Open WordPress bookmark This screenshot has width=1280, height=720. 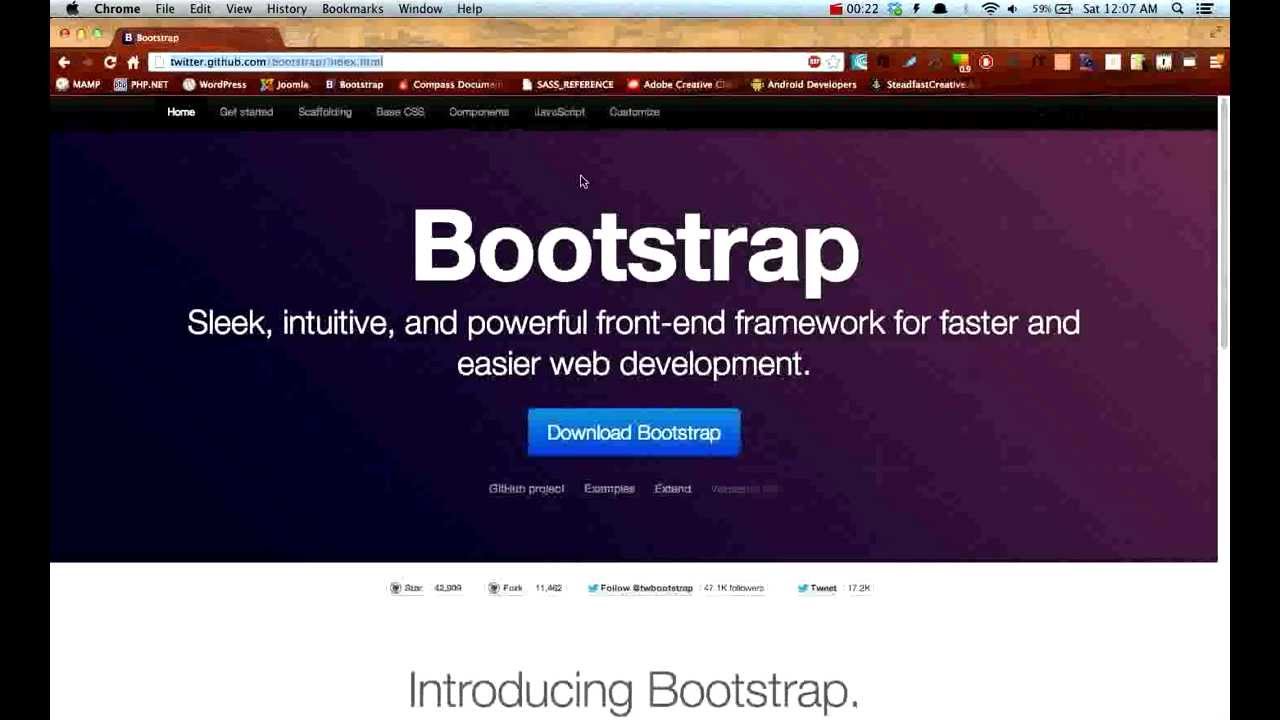pos(214,85)
